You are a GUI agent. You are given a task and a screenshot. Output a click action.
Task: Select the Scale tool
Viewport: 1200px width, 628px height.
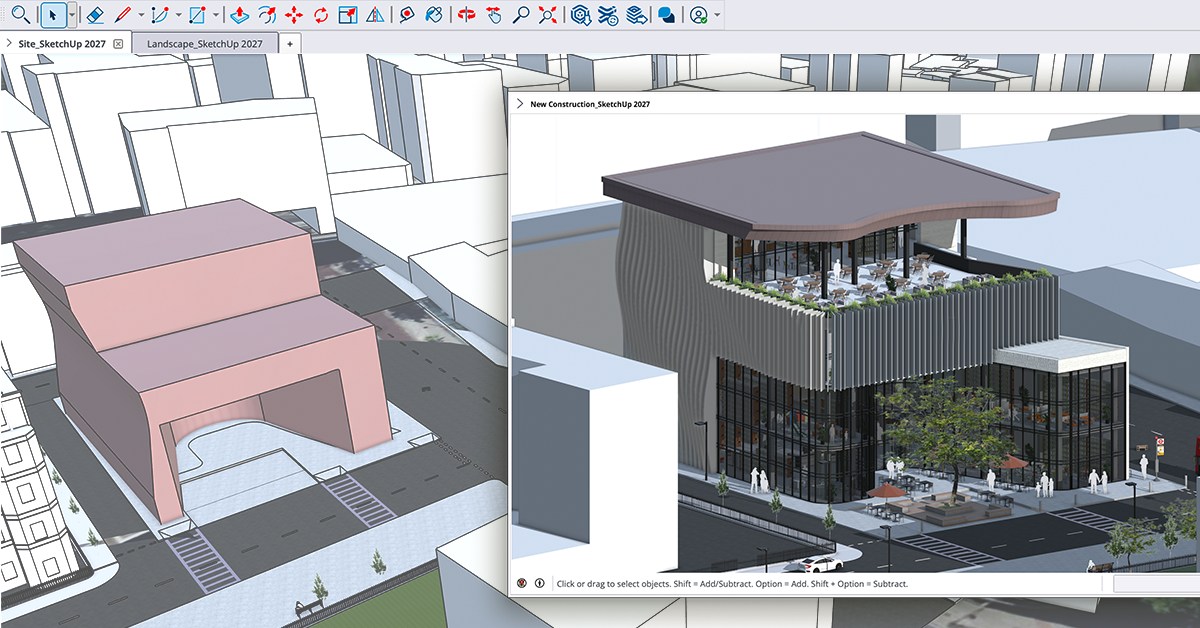348,15
